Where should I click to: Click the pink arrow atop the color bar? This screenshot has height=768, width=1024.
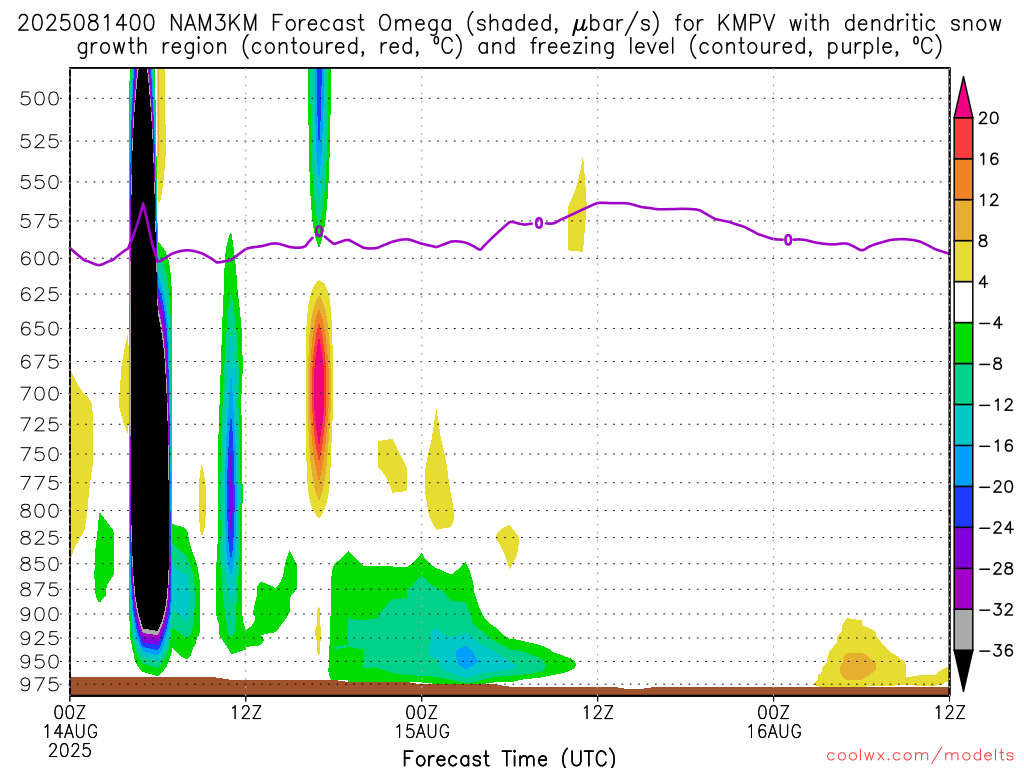963,99
